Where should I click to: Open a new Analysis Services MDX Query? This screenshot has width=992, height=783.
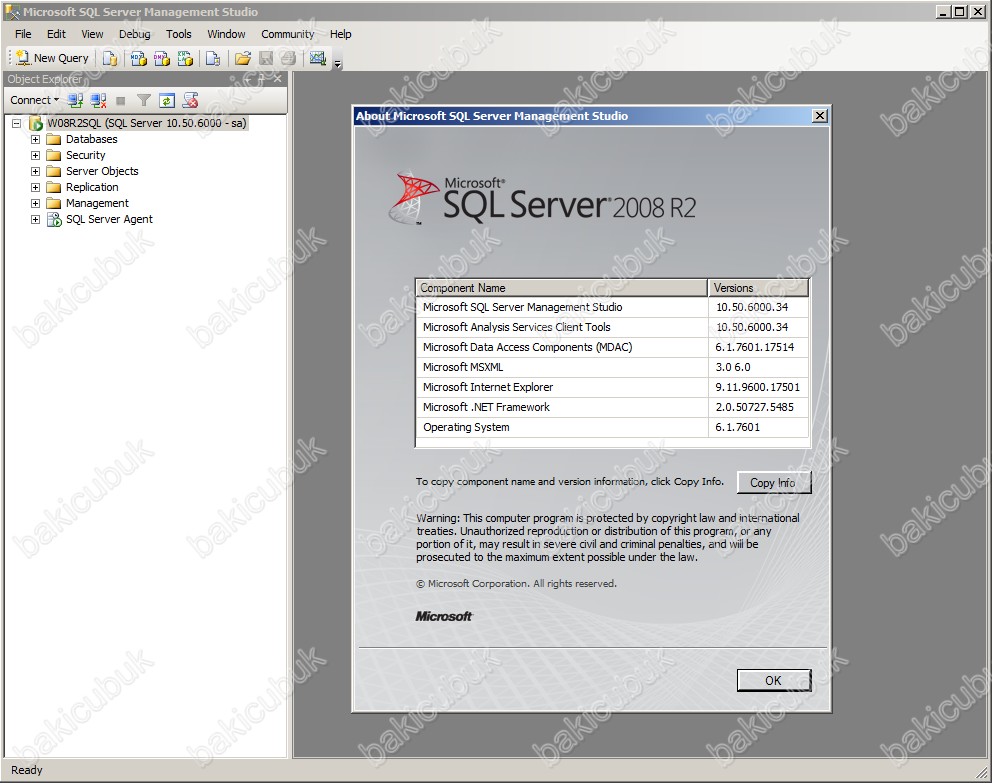(139, 58)
